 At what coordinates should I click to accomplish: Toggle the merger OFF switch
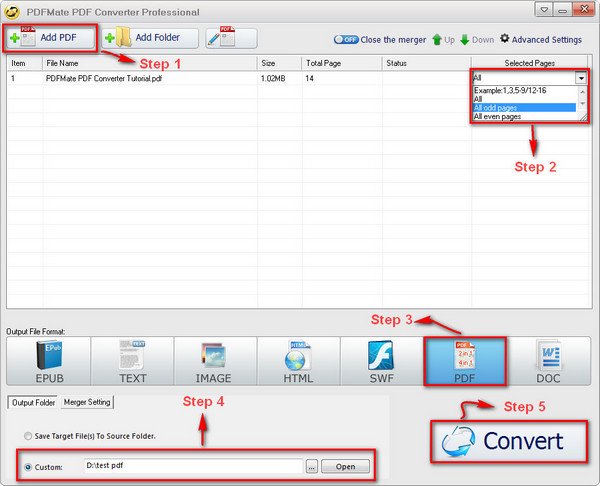point(346,39)
